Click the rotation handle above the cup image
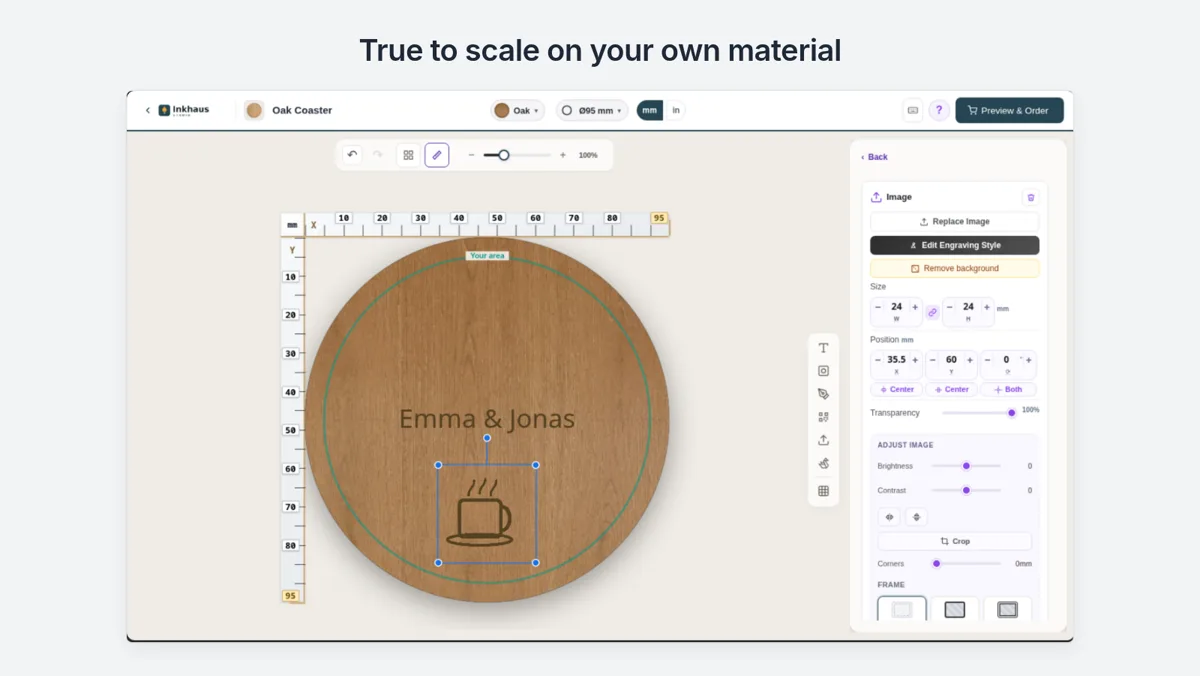 pos(487,438)
